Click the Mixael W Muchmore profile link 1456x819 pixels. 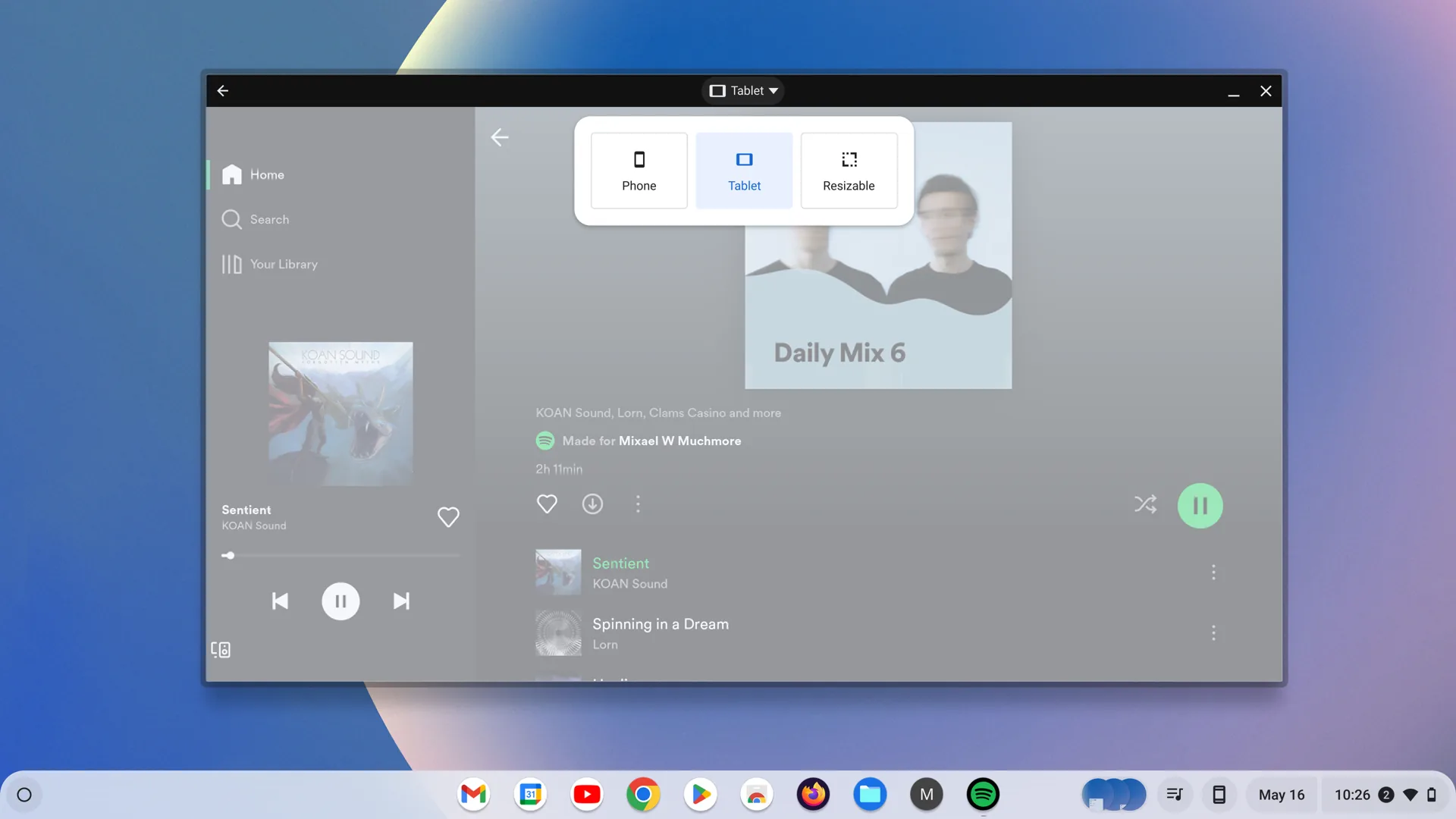coord(679,441)
